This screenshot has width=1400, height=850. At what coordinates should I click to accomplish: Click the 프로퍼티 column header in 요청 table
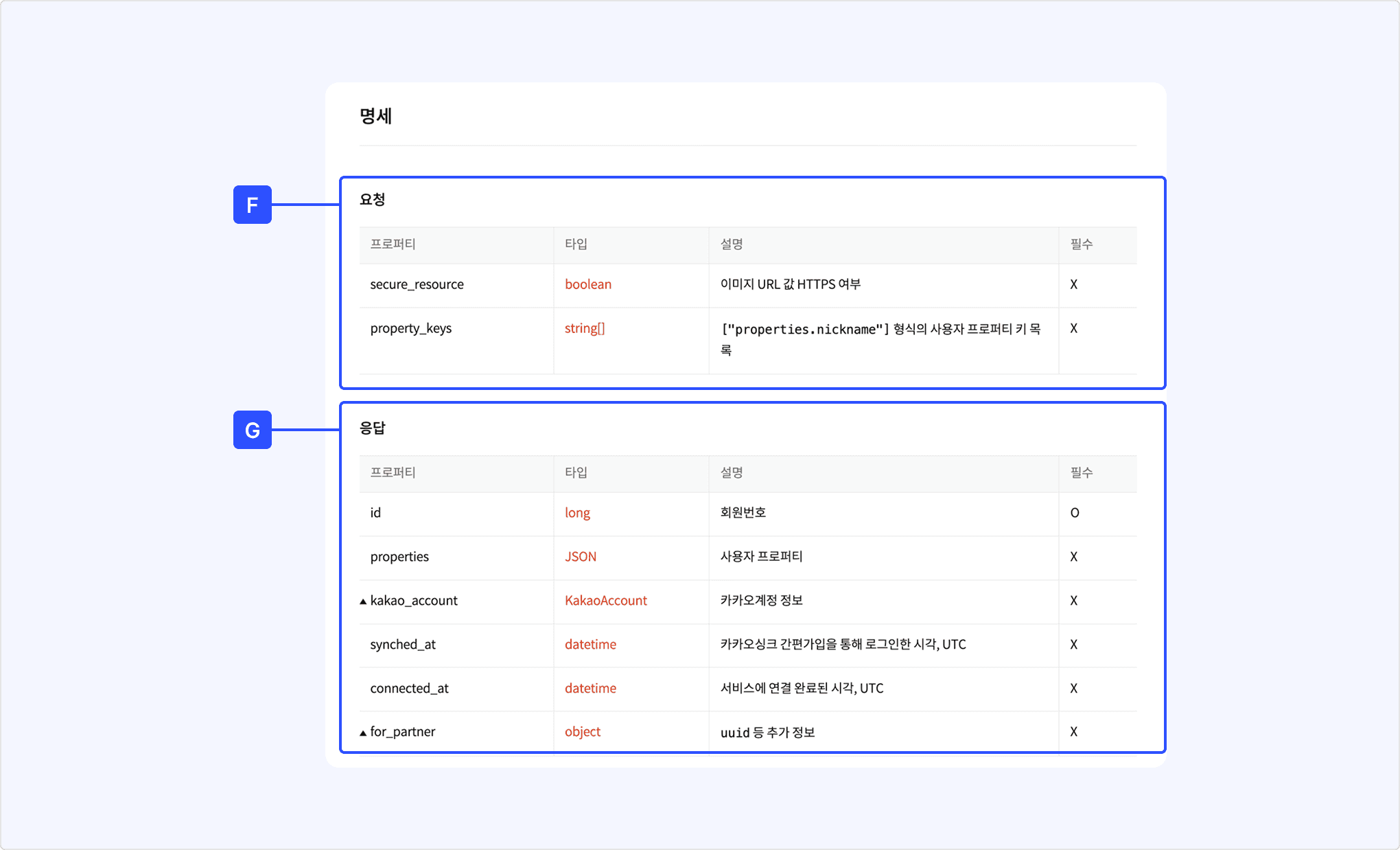[x=393, y=244]
